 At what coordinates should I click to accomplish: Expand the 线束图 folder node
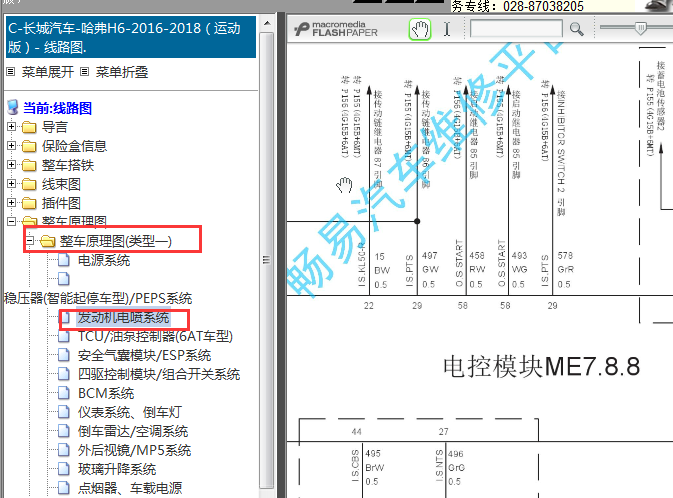[x=12, y=184]
